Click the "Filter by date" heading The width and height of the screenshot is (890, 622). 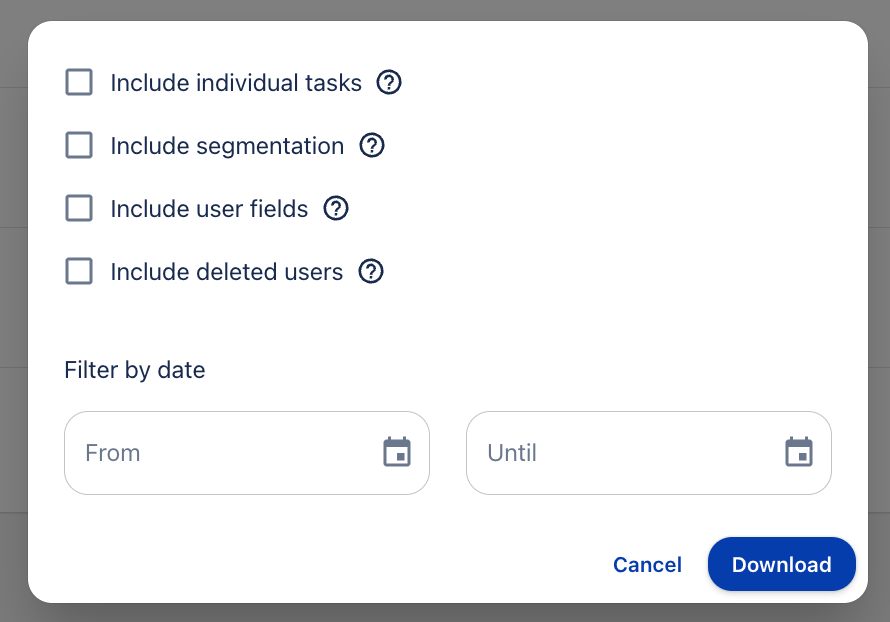135,370
